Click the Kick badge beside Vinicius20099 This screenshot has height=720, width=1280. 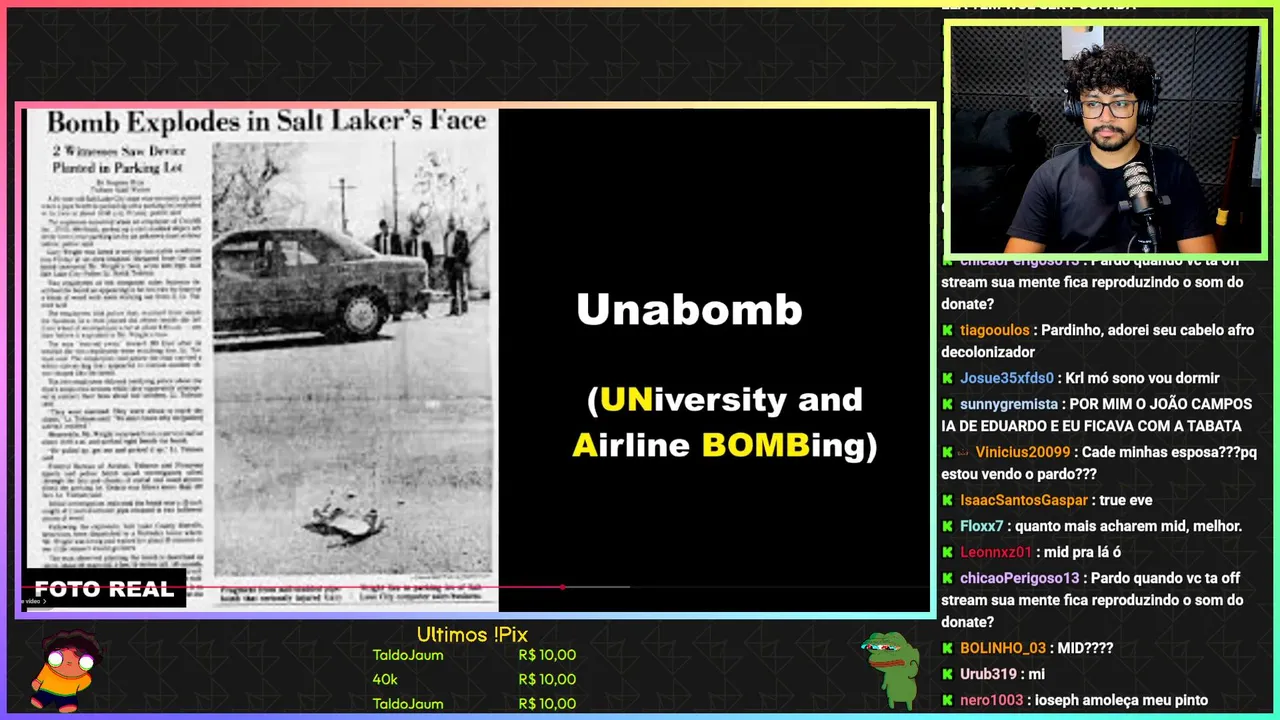point(947,452)
